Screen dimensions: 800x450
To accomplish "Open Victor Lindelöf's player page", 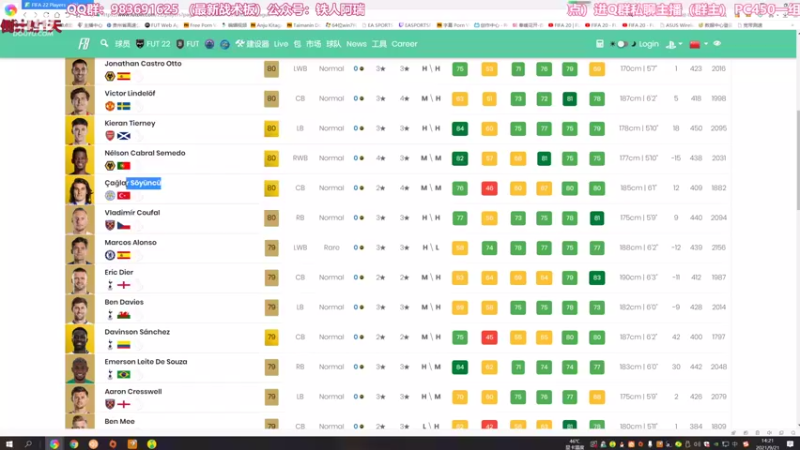I will (130, 93).
